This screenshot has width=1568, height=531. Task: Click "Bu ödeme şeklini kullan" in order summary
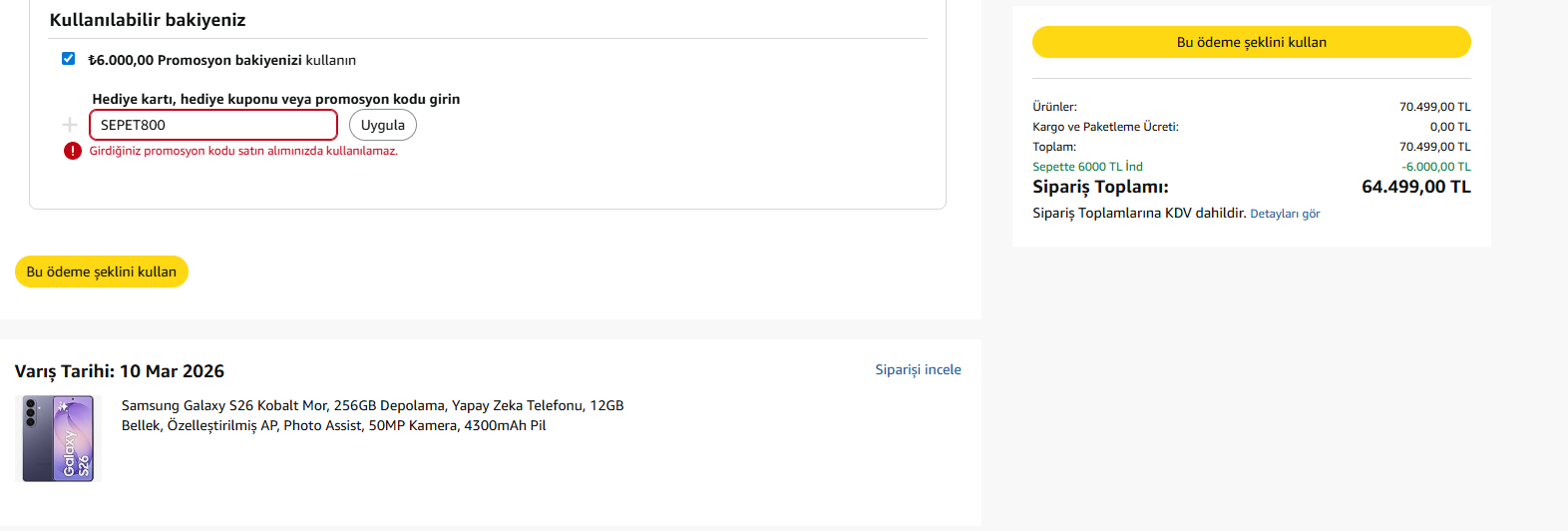click(x=1251, y=42)
